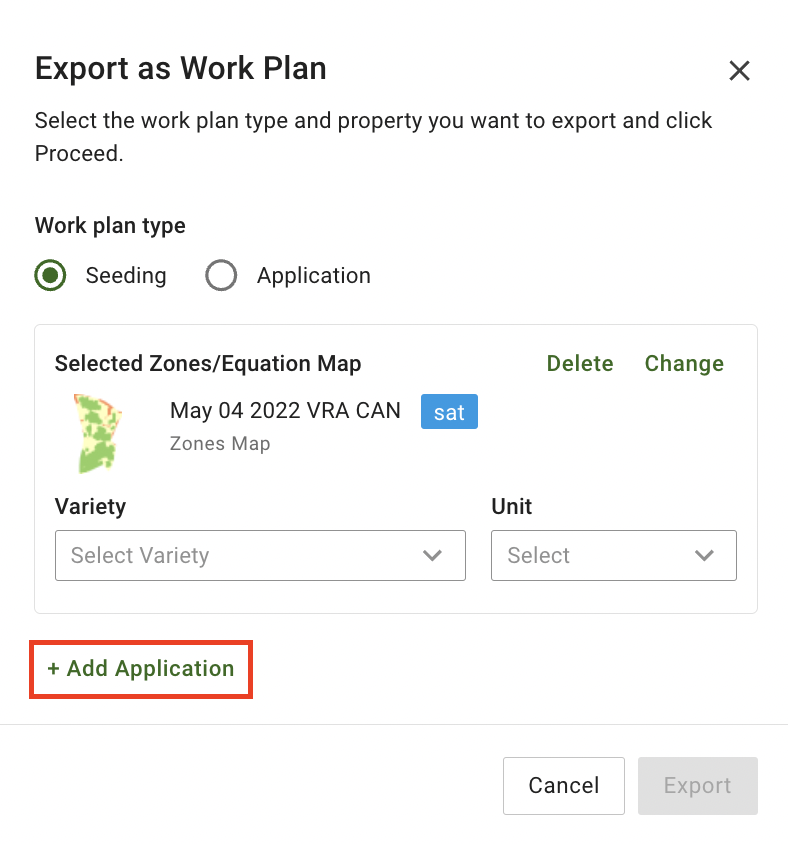Click the chevron arrow in Variety field

click(x=433, y=555)
